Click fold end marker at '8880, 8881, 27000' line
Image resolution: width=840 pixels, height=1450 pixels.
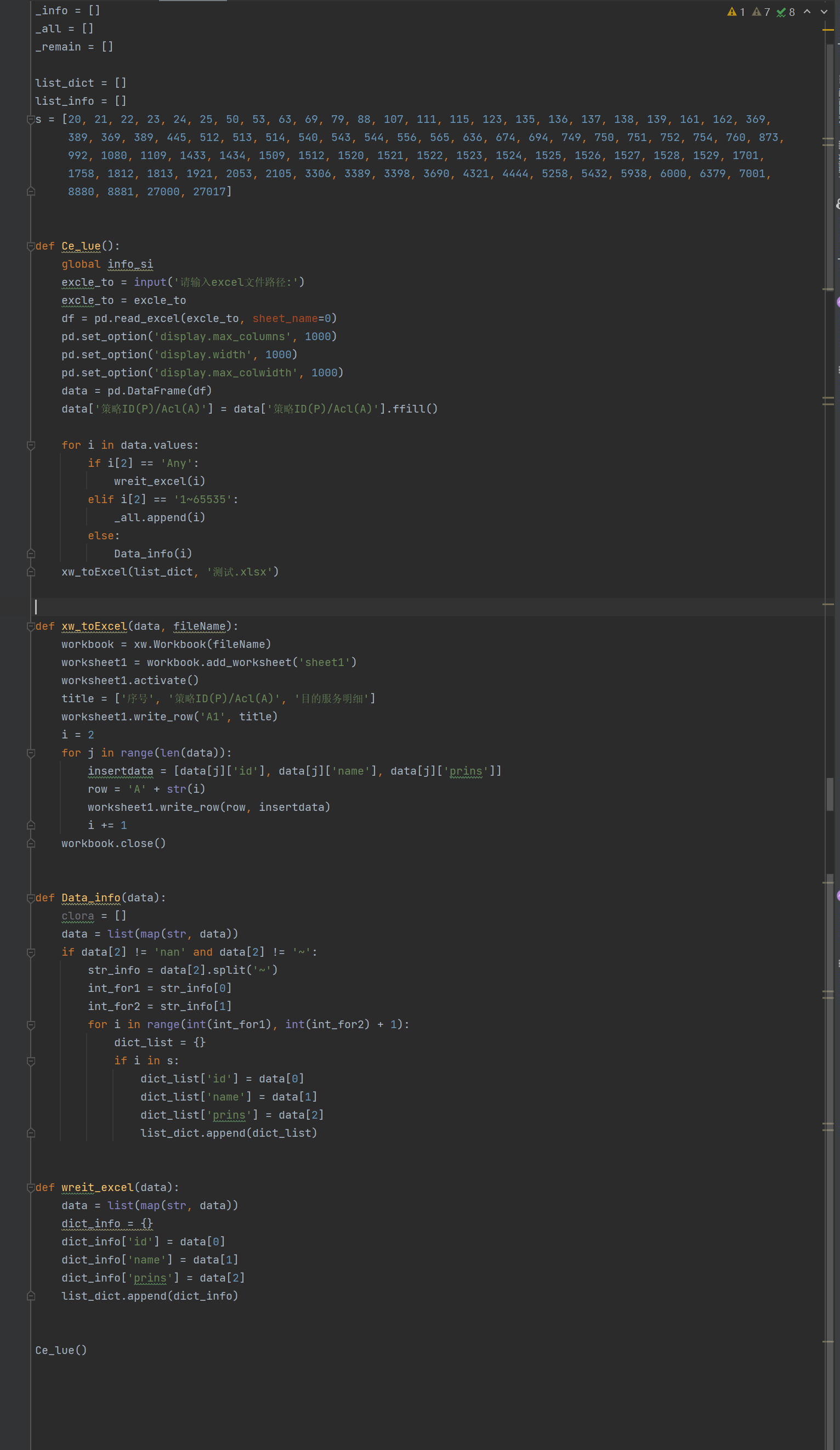(x=31, y=191)
